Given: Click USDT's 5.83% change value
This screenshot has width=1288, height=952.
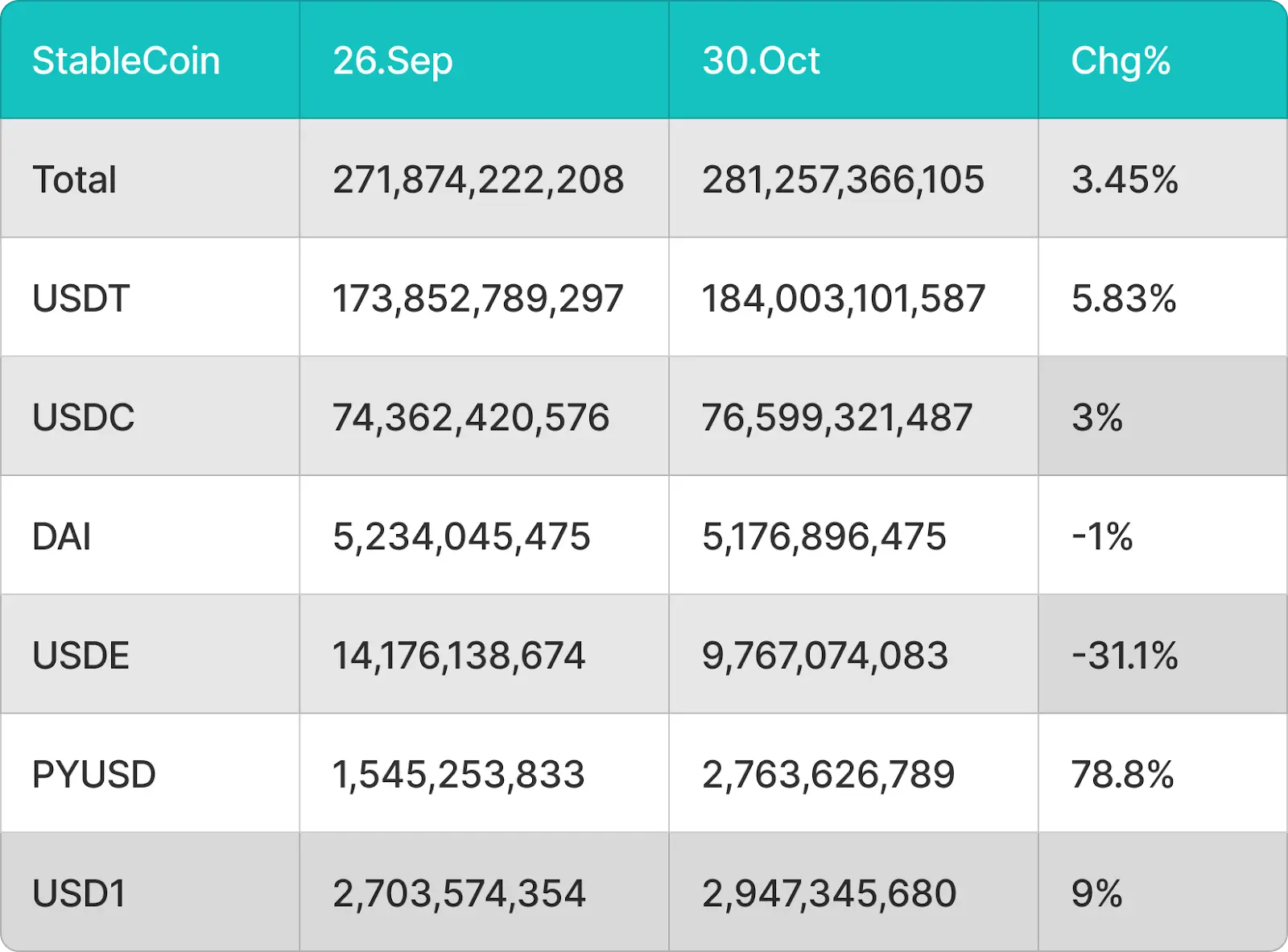Looking at the screenshot, I should 1124,299.
